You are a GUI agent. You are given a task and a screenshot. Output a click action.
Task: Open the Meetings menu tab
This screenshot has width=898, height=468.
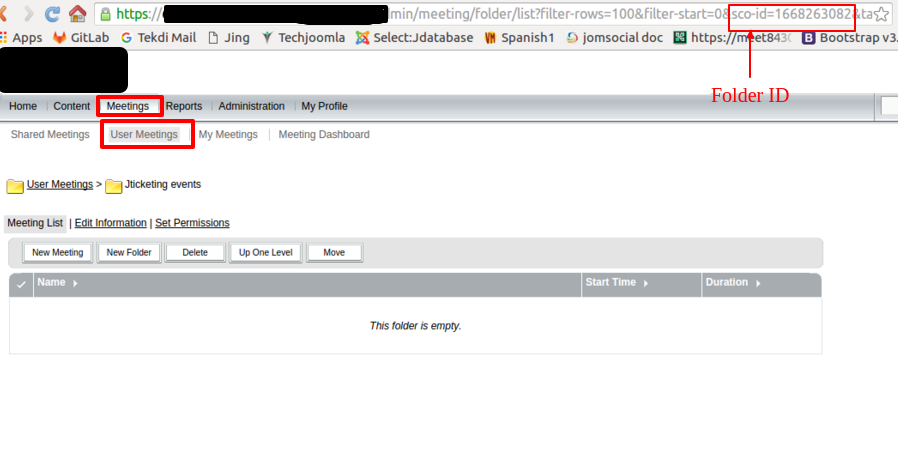point(128,106)
